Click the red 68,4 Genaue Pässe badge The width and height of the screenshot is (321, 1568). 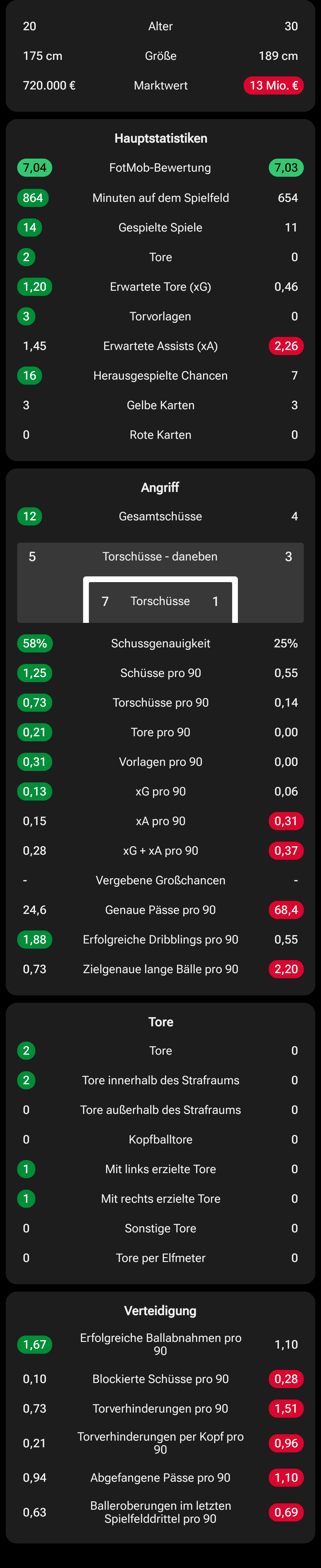pos(286,910)
